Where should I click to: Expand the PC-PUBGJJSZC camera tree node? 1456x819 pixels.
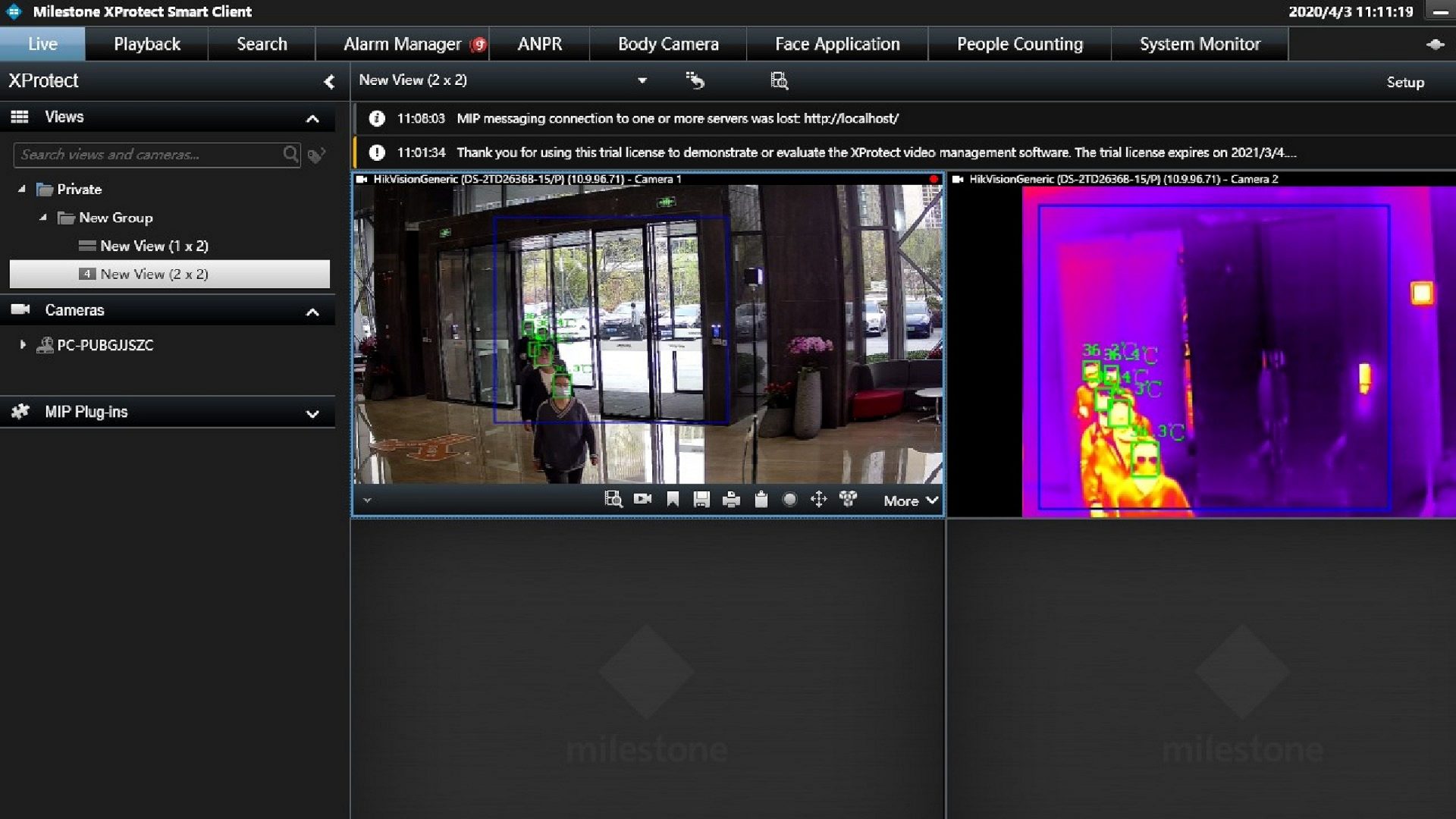pos(23,345)
